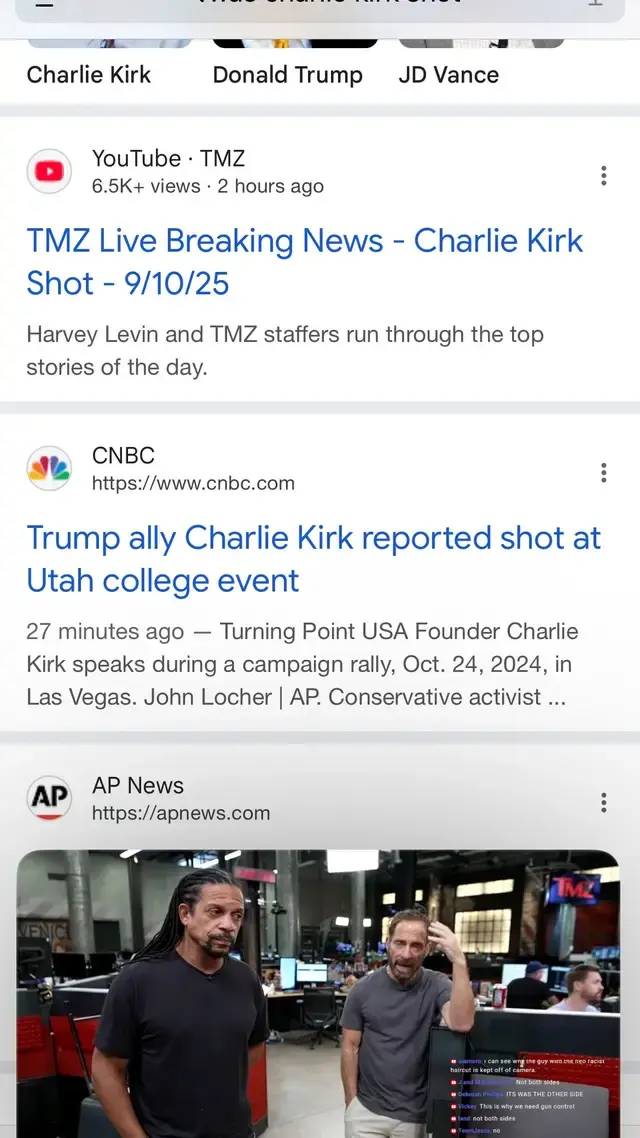
Task: Tap the YouTube logo icon
Action: tap(49, 171)
